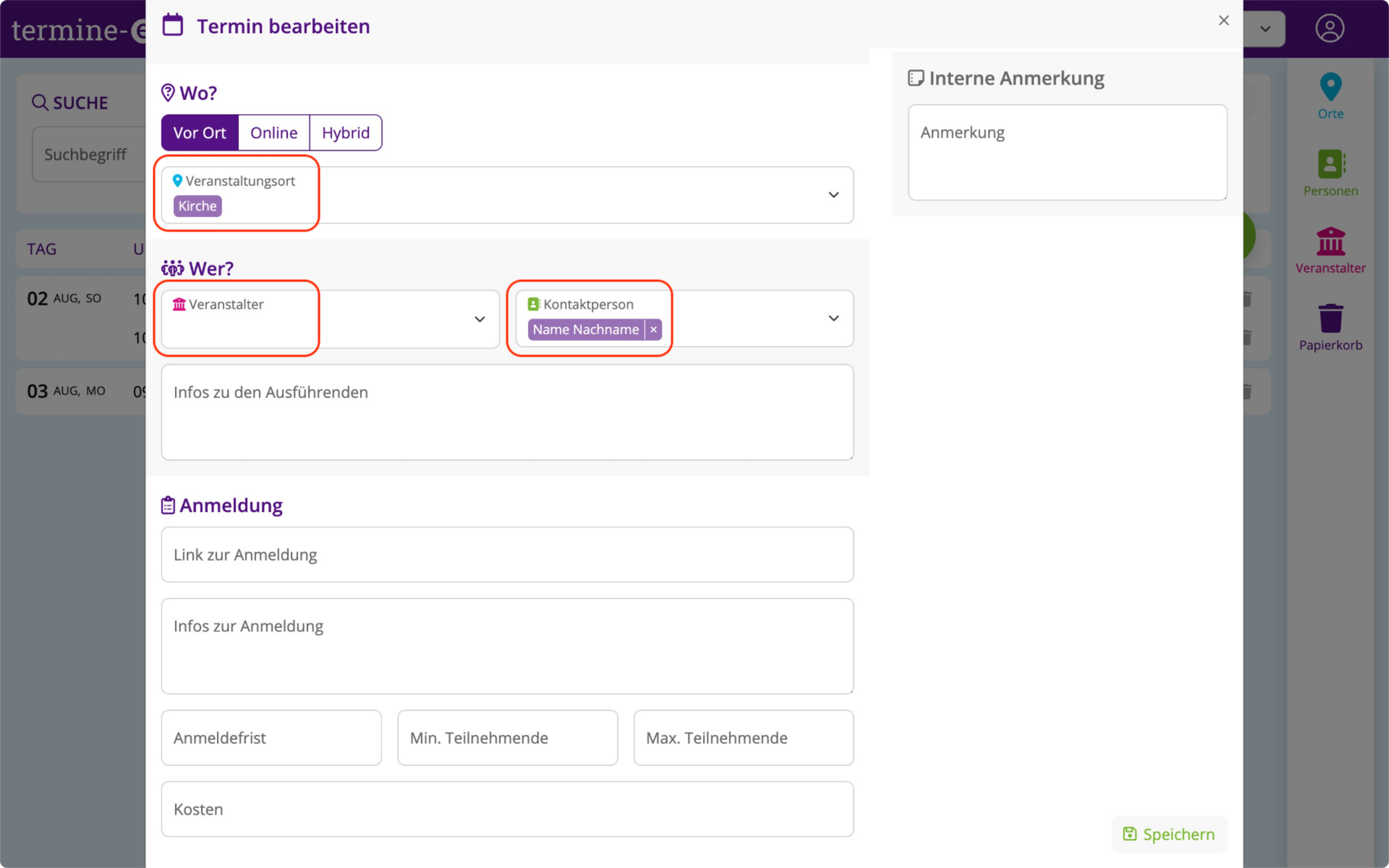Select the Vor Ort location option
This screenshot has width=1389, height=868.
coord(200,132)
